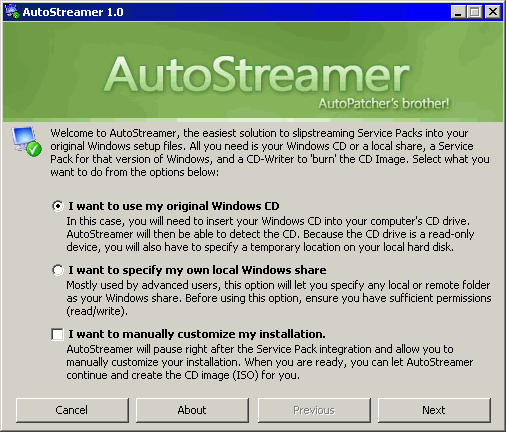Click the "AutoStreamer 1.0" title bar text
The width and height of the screenshot is (506, 432).
(x=73, y=12)
